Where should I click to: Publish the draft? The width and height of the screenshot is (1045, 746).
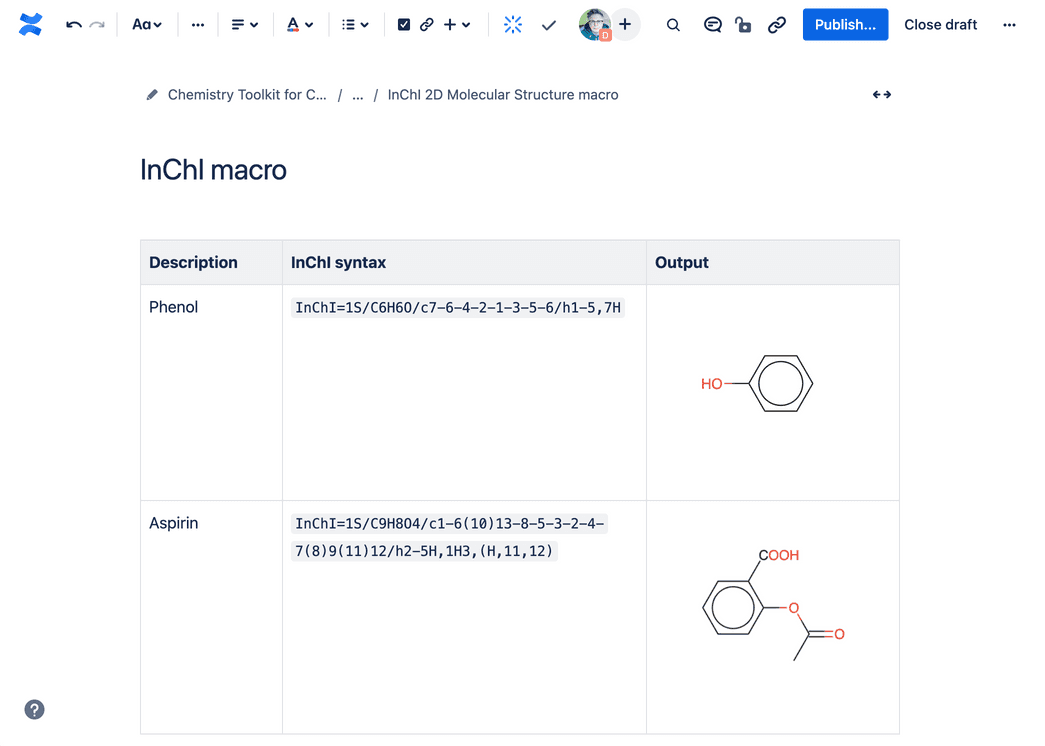(x=845, y=24)
